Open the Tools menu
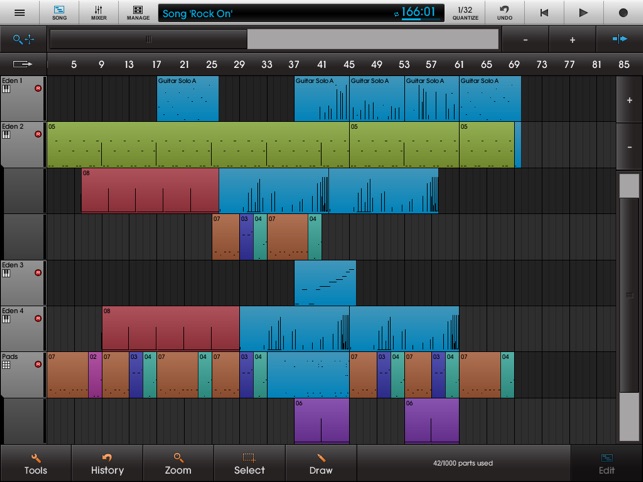 coord(35,464)
